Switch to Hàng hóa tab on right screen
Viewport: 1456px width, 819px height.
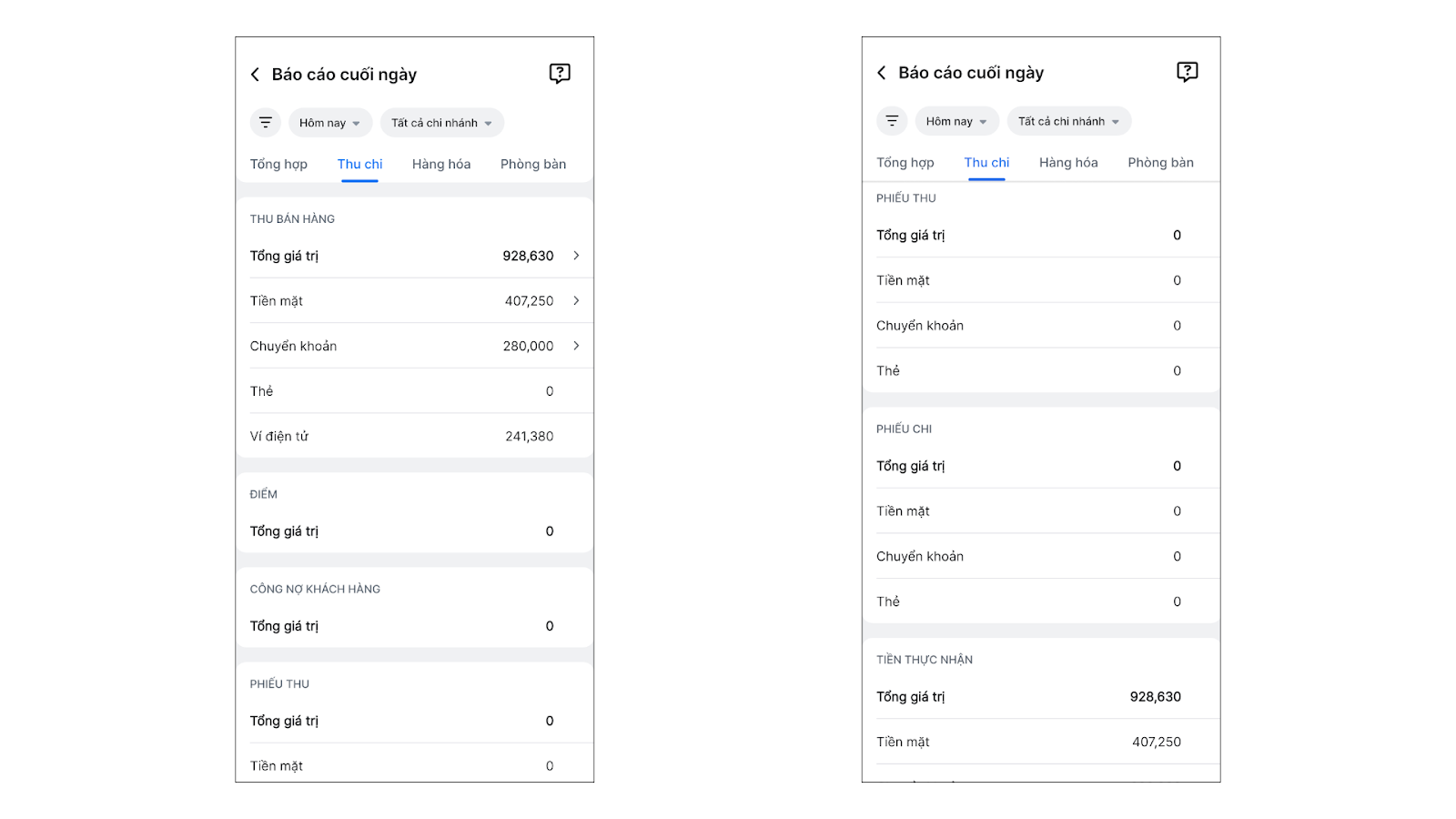point(1068,162)
